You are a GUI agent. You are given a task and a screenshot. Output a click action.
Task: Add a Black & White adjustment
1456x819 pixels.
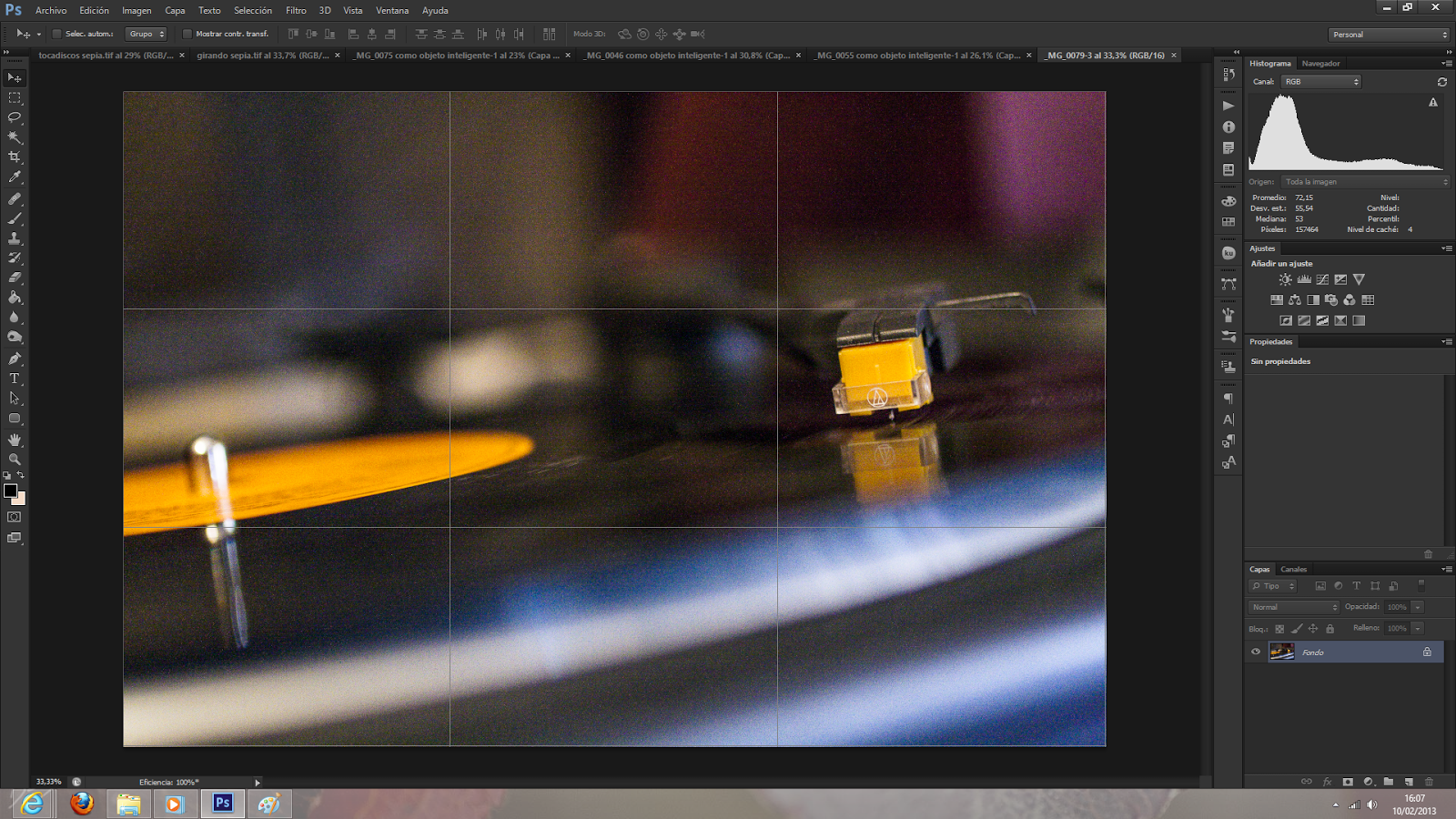click(1313, 299)
